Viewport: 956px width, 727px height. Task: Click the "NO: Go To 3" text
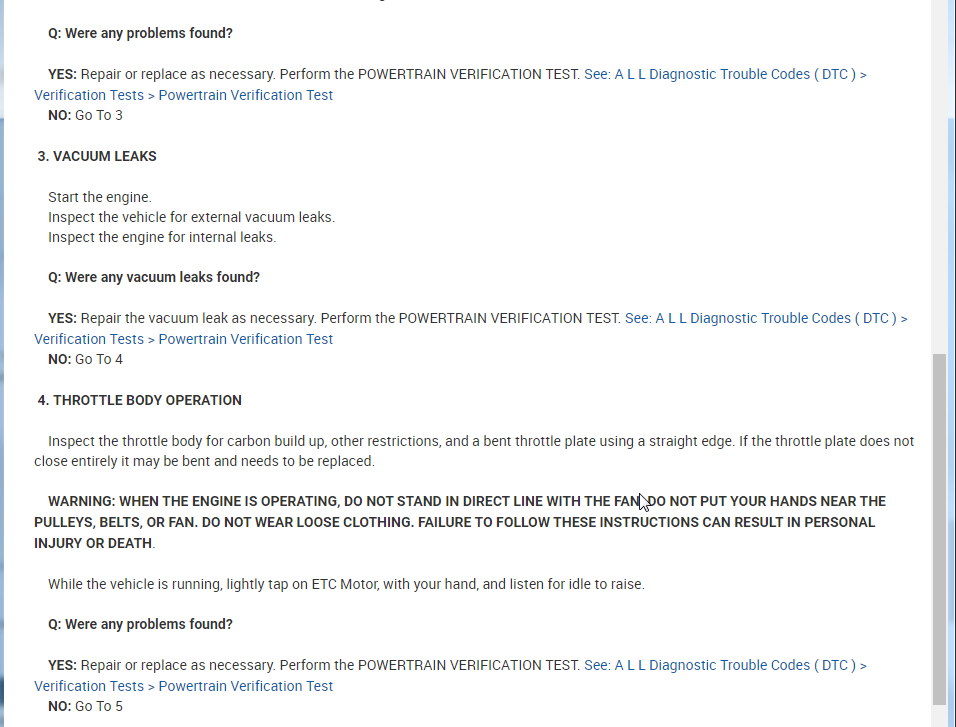point(85,115)
